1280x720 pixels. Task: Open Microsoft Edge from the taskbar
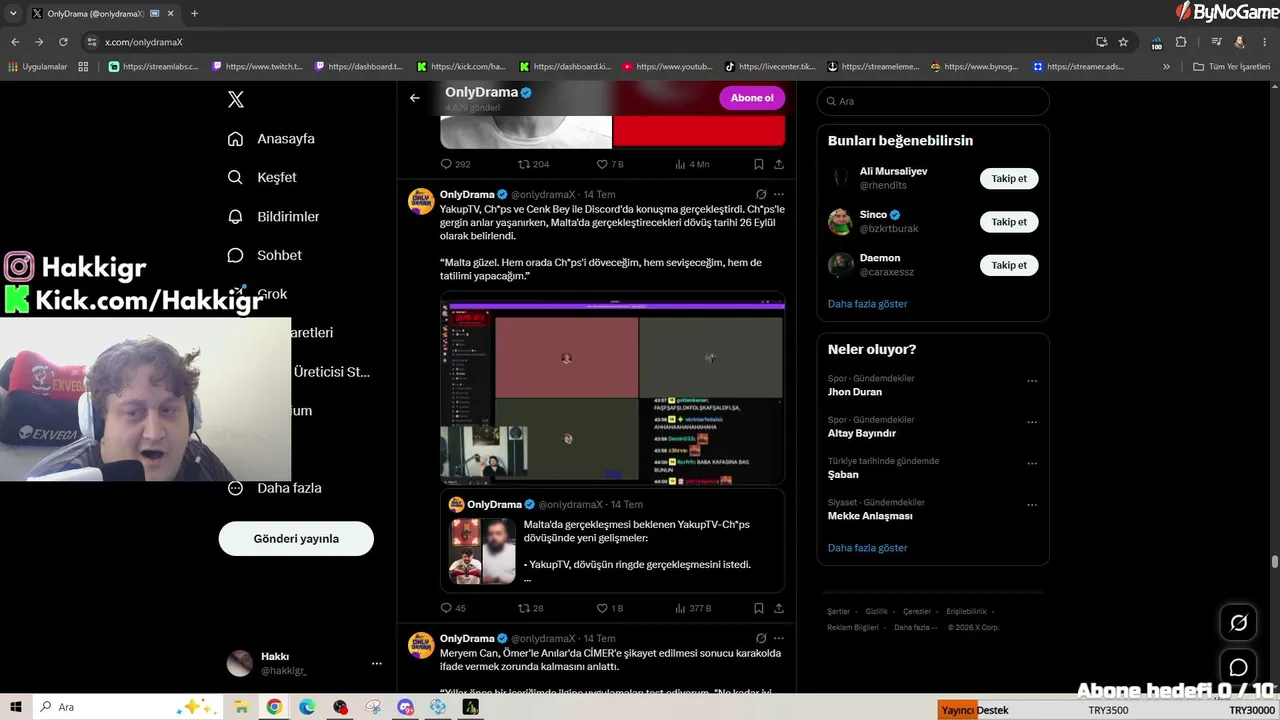(307, 707)
